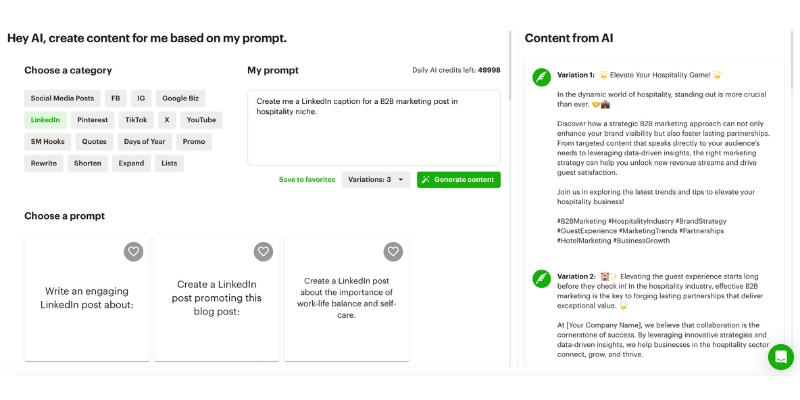Choose the Days of Year category
Viewport: 800px width, 400px height.
(145, 142)
